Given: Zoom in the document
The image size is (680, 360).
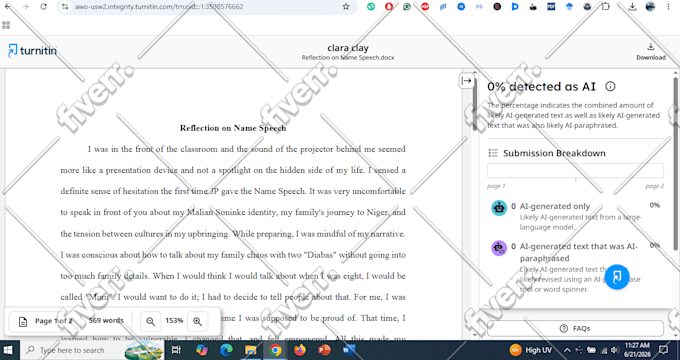Looking at the screenshot, I should (x=197, y=321).
